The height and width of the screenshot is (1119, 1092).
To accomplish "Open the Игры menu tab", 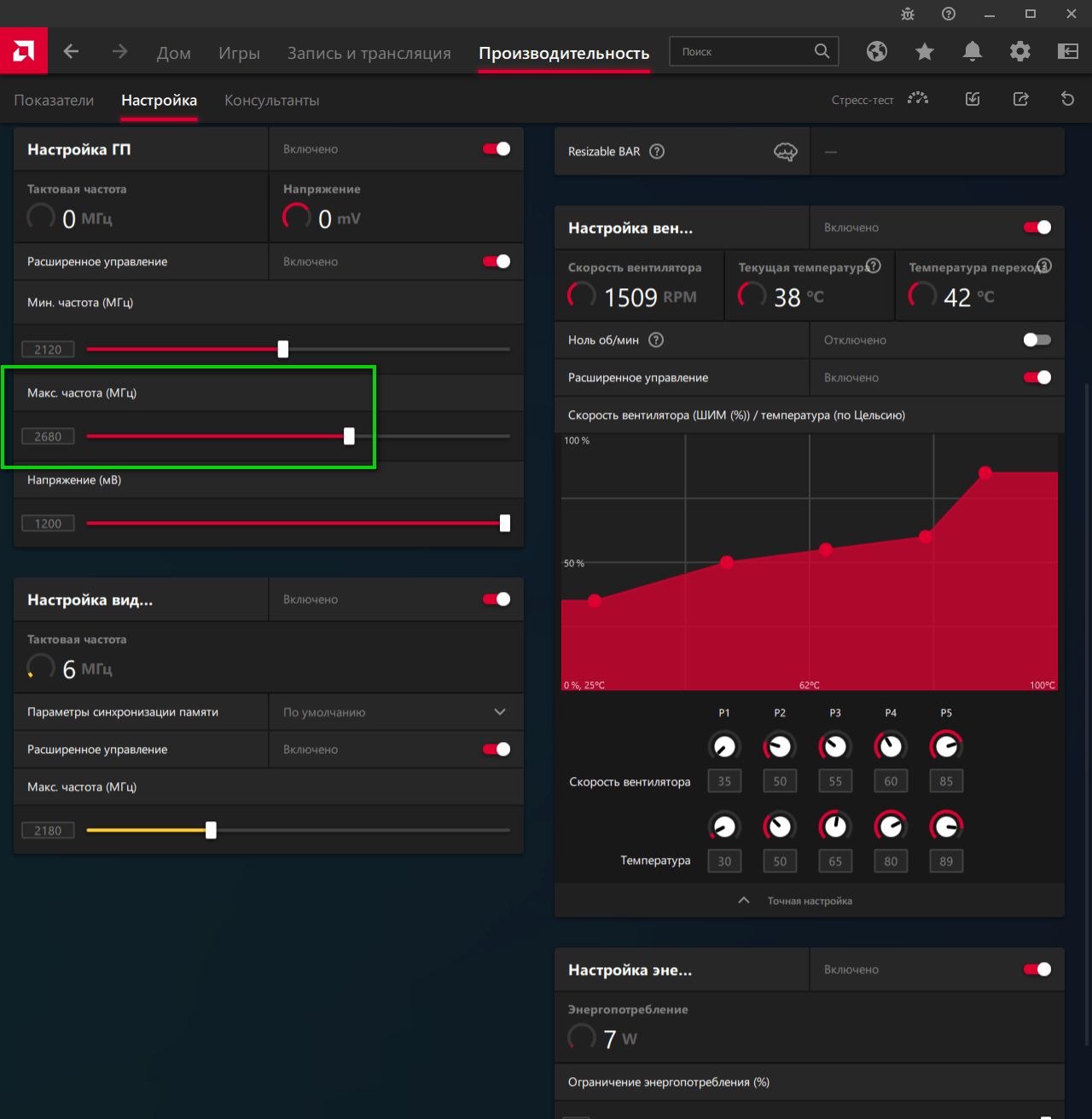I will (239, 53).
